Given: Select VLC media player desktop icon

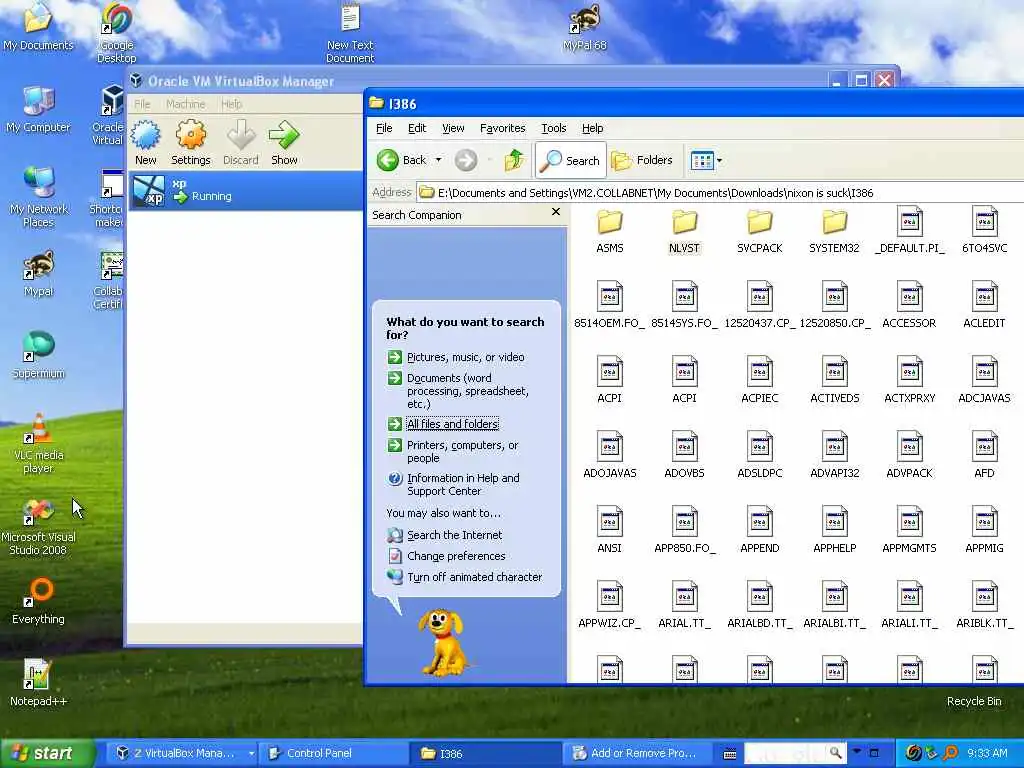Looking at the screenshot, I should pyautogui.click(x=39, y=444).
